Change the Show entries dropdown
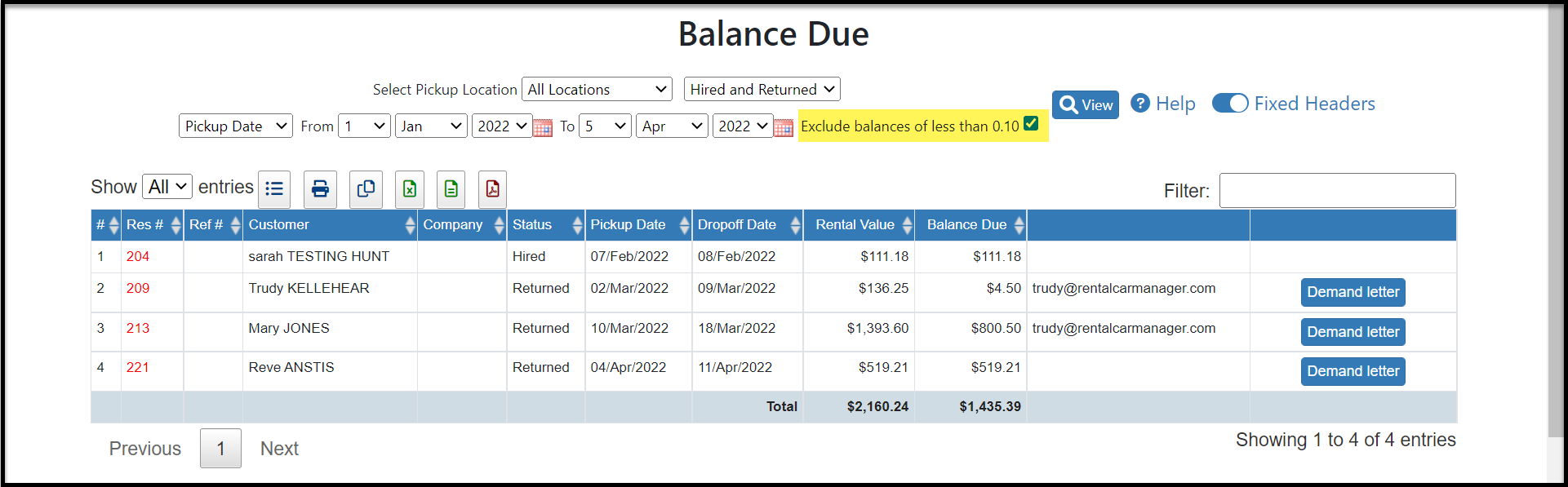 167,187
